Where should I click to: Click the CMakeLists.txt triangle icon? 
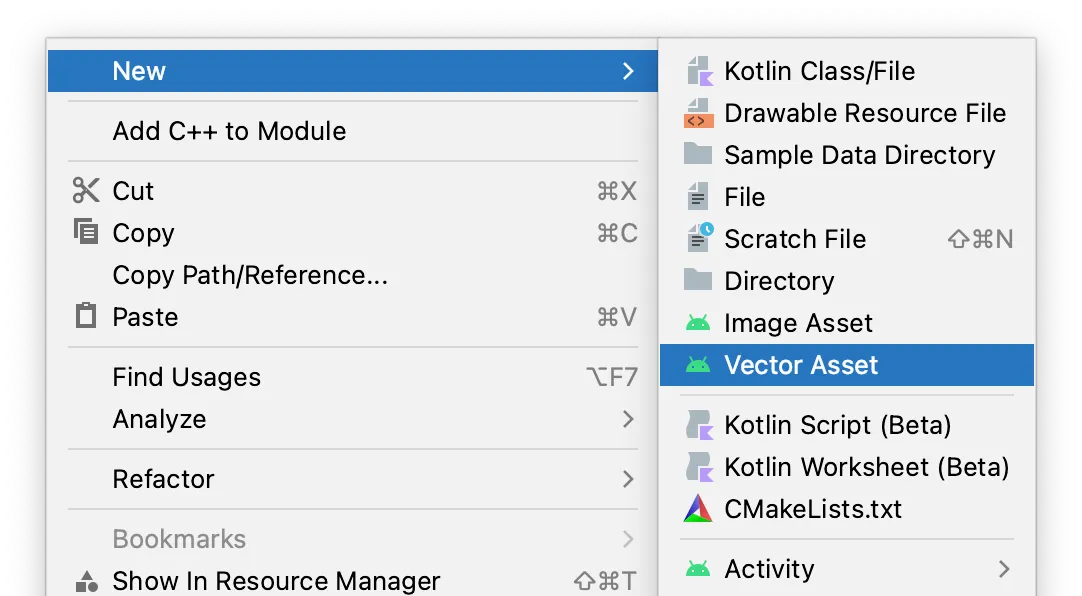[698, 509]
